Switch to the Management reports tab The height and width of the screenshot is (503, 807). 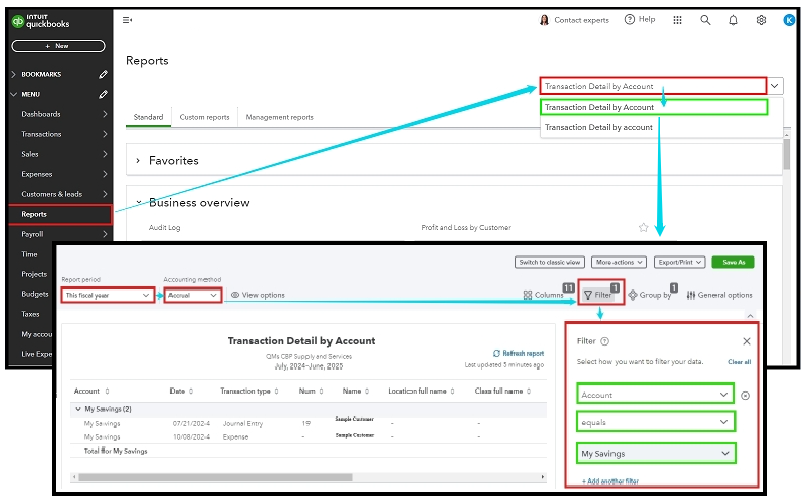(279, 117)
